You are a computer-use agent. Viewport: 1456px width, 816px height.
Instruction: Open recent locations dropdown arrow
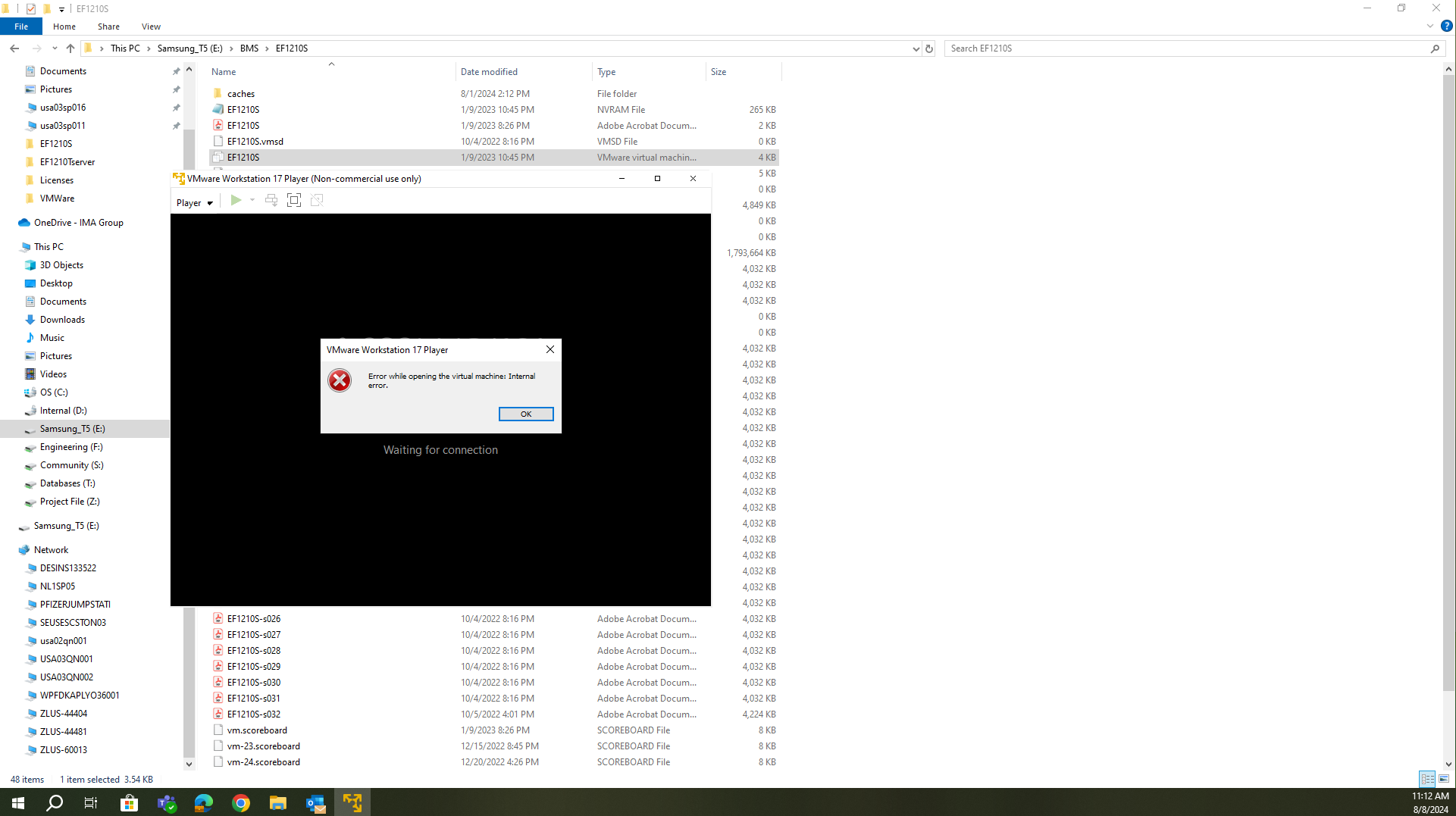pyautogui.click(x=55, y=48)
